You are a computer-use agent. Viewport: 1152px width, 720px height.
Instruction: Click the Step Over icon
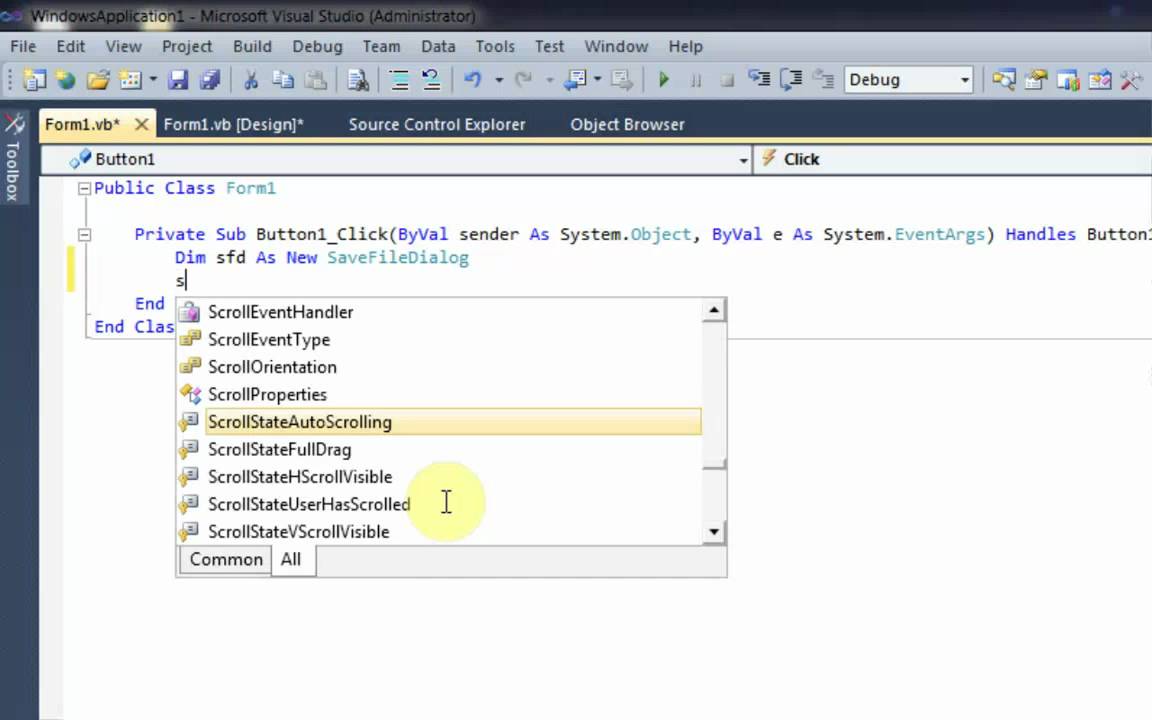click(791, 79)
